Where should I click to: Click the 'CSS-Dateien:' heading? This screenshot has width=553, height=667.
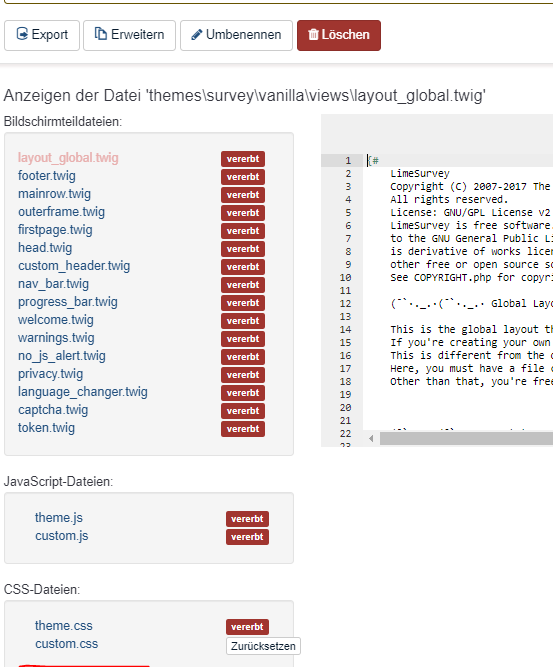click(42, 590)
